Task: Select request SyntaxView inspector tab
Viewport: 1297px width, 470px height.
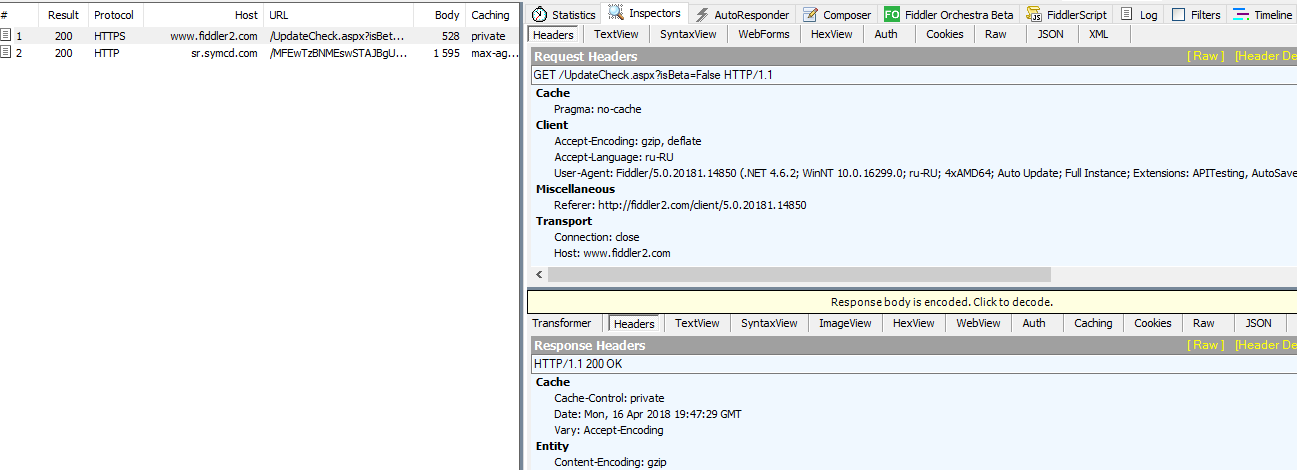Action: click(x=688, y=34)
